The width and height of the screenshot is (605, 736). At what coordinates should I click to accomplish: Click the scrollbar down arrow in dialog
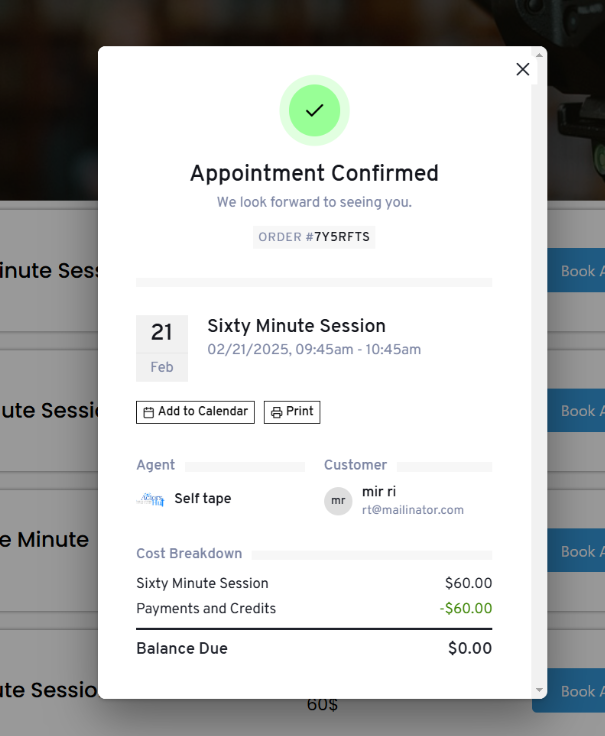point(539,690)
